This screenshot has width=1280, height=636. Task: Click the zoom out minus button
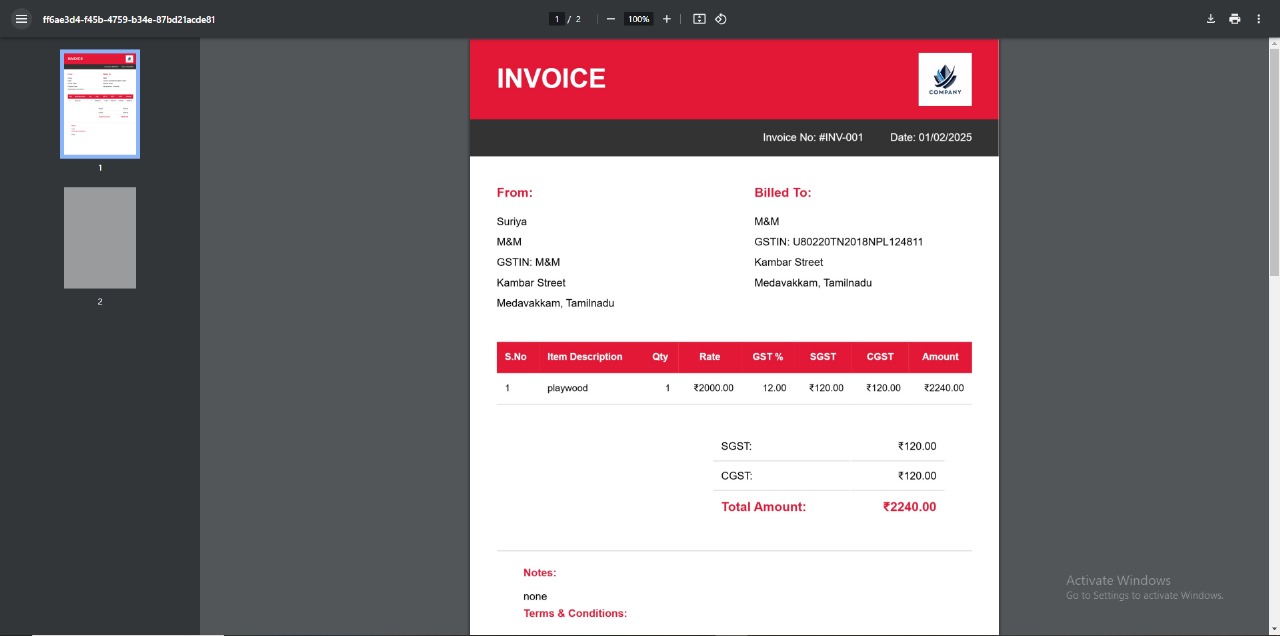coord(611,19)
